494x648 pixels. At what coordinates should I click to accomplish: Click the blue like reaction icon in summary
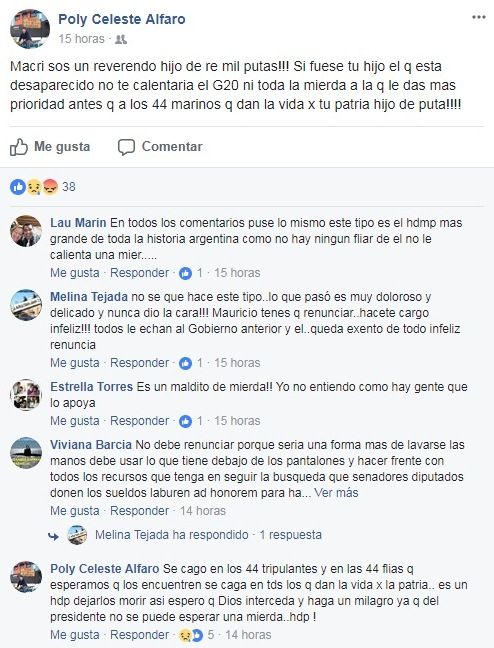click(x=17, y=187)
